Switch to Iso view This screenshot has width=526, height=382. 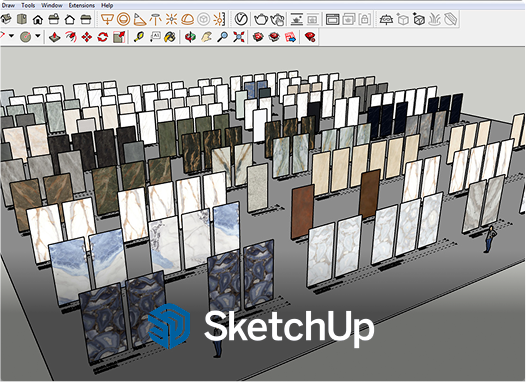pyautogui.click(x=6, y=19)
